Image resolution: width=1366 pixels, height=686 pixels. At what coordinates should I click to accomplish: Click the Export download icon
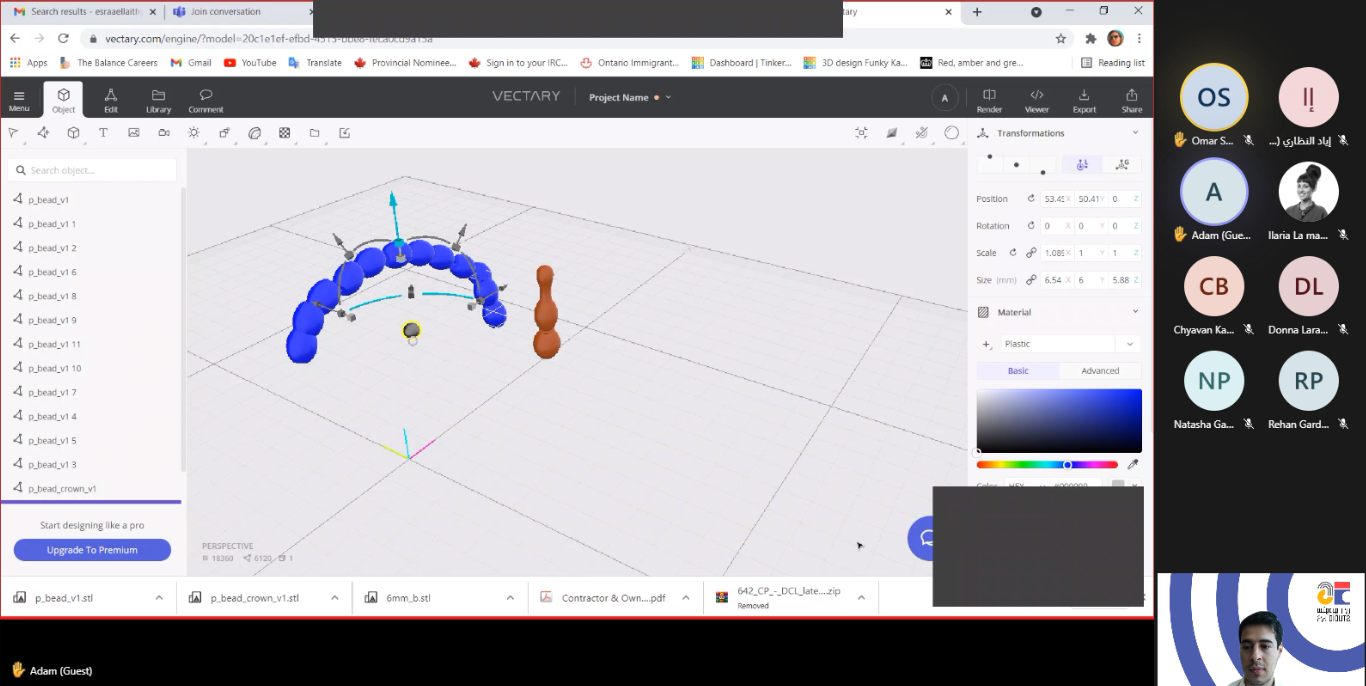click(1084, 100)
